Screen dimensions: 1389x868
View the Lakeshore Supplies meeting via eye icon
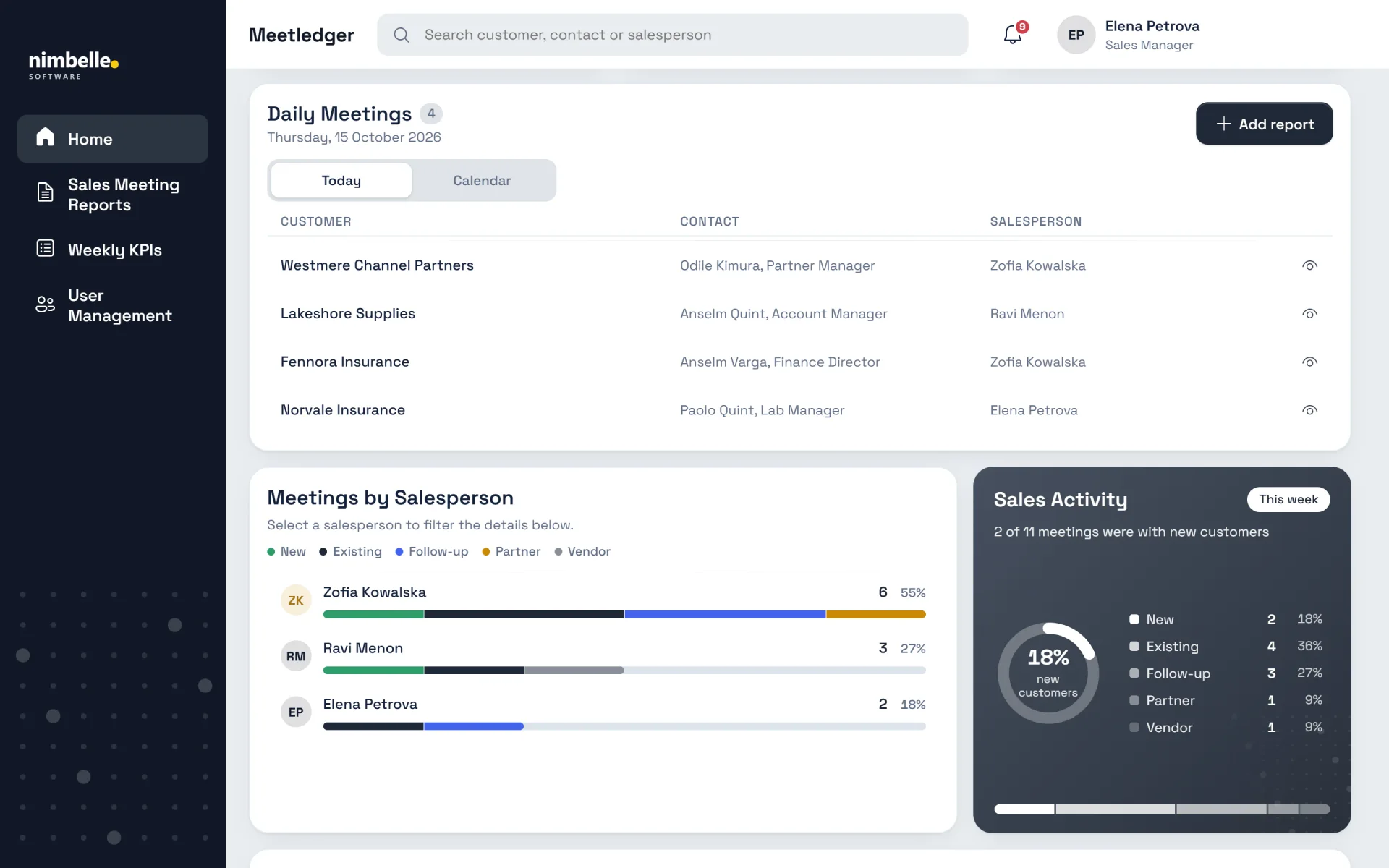tap(1309, 314)
